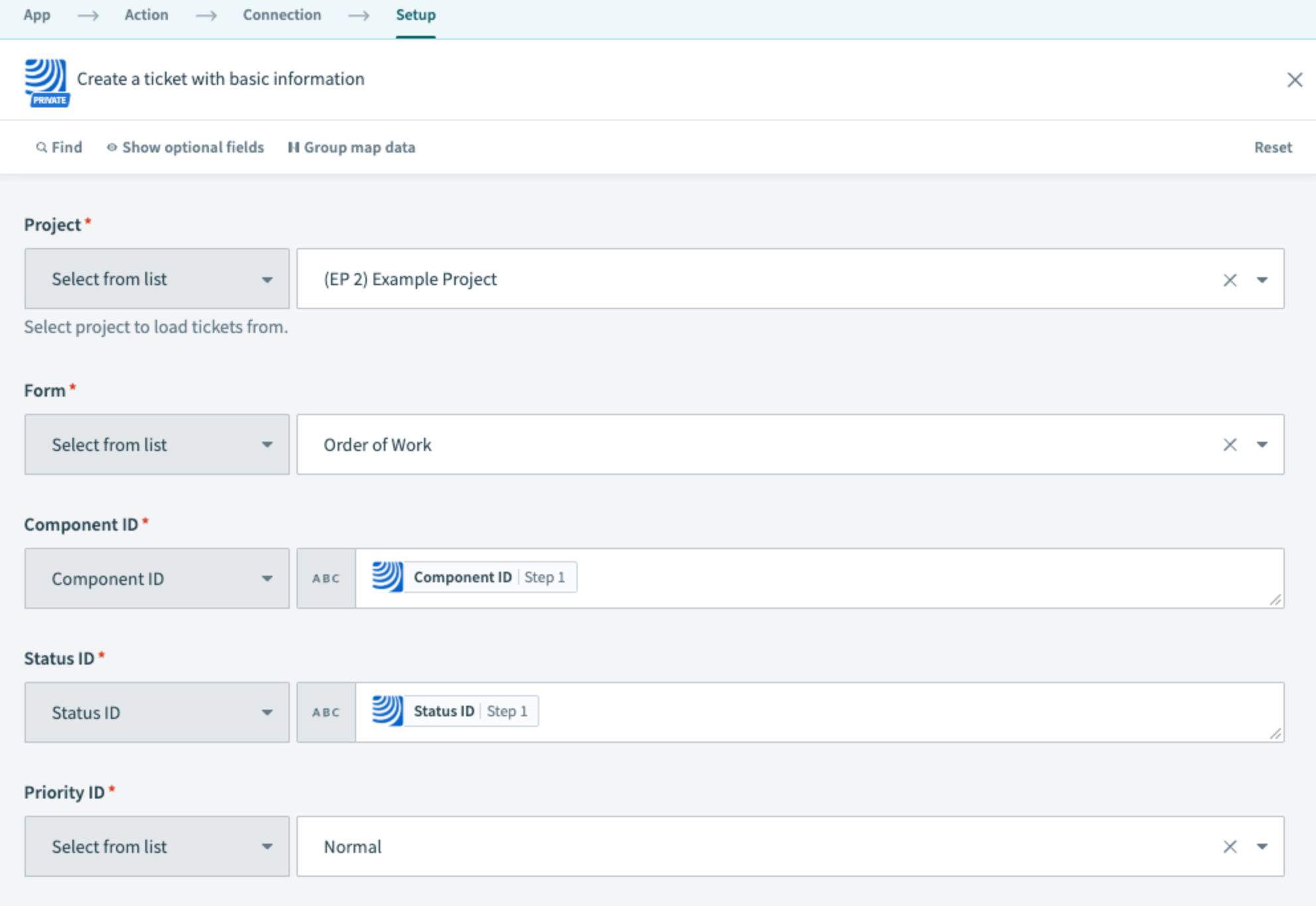Click the Reset button
This screenshot has width=1316, height=906.
click(x=1272, y=147)
